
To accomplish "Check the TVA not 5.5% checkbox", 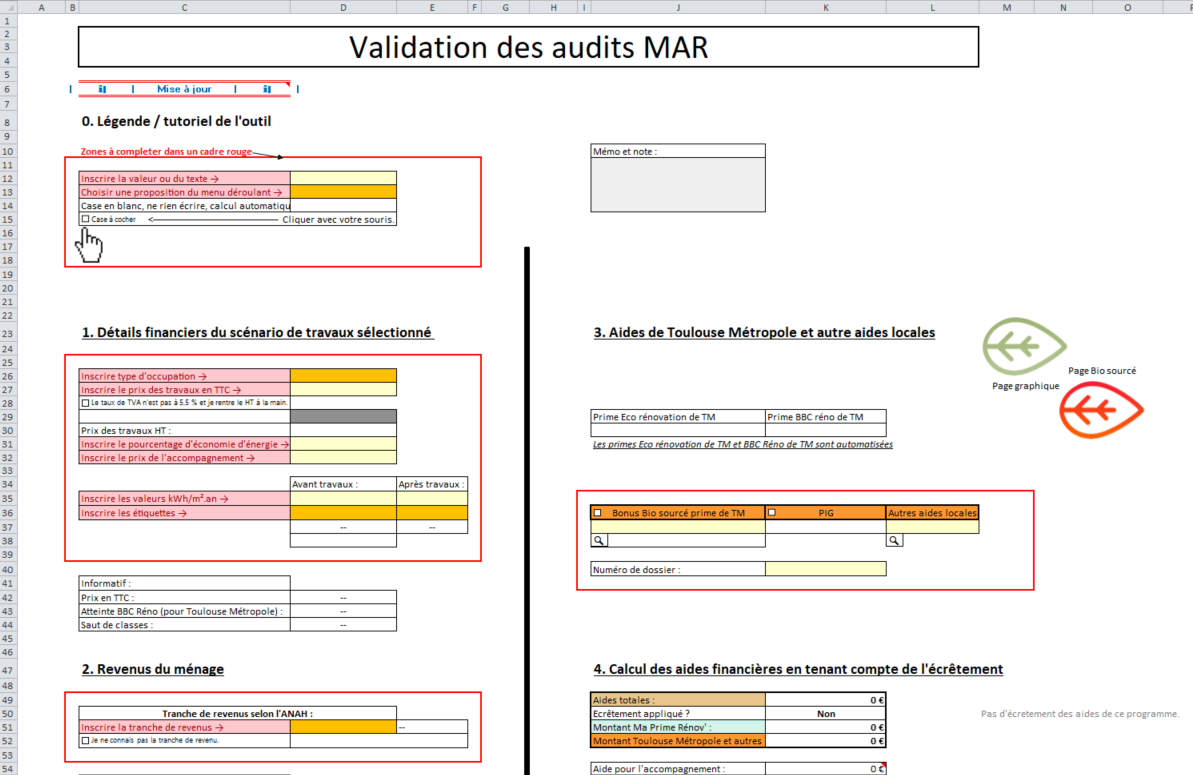I will click(x=86, y=403).
